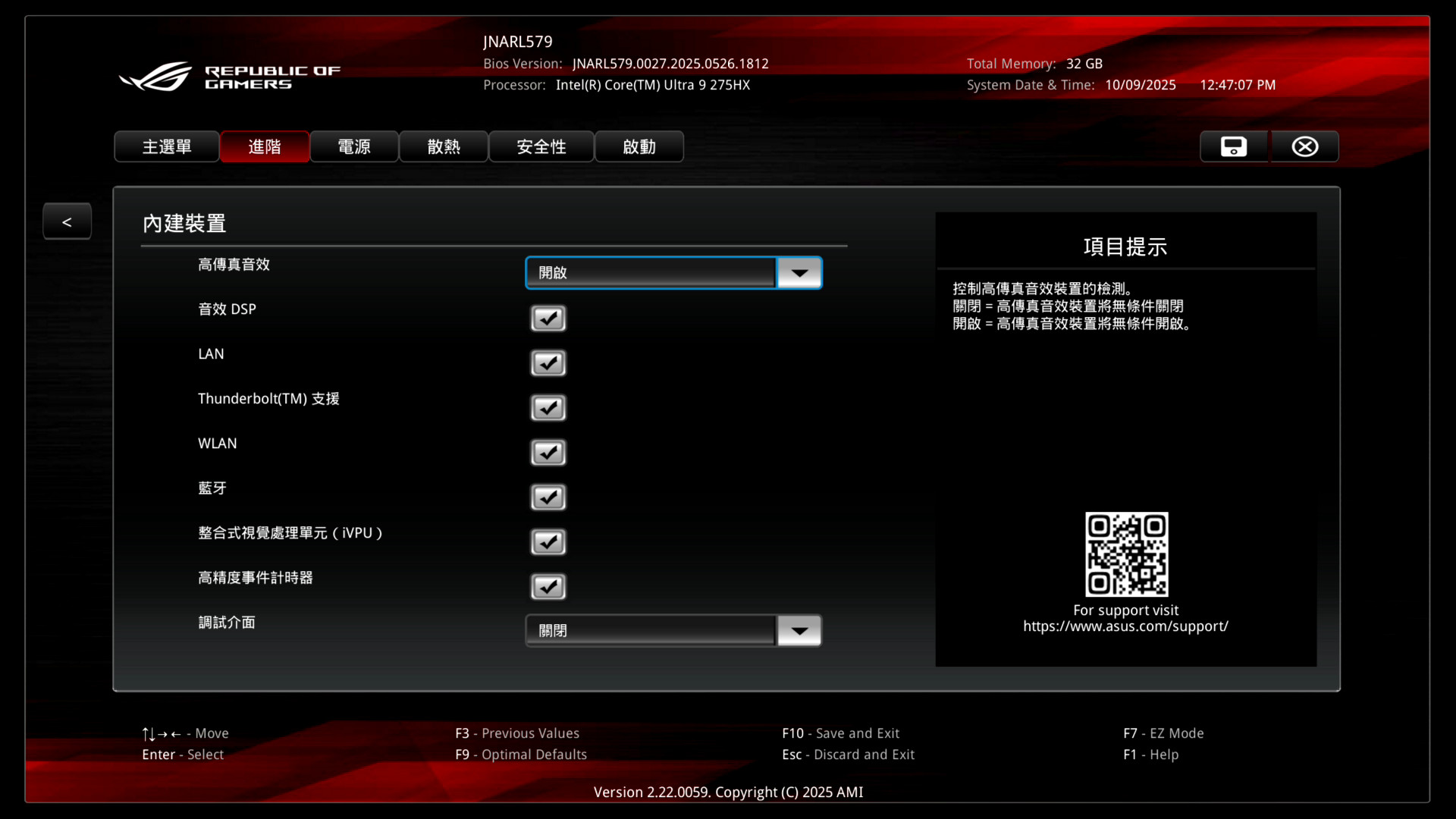Screen dimensions: 1456x819
Task: Expand the 調試介面 dropdown arrow
Action: click(x=799, y=631)
